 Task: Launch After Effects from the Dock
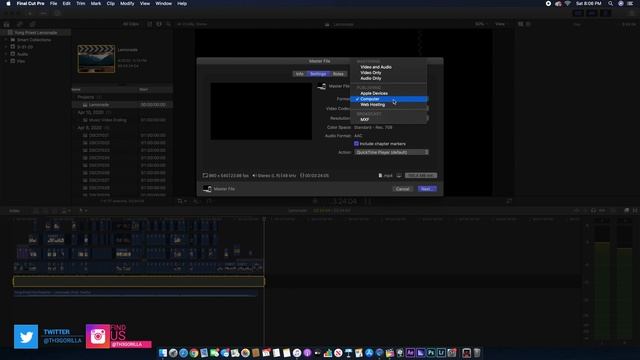(410, 353)
